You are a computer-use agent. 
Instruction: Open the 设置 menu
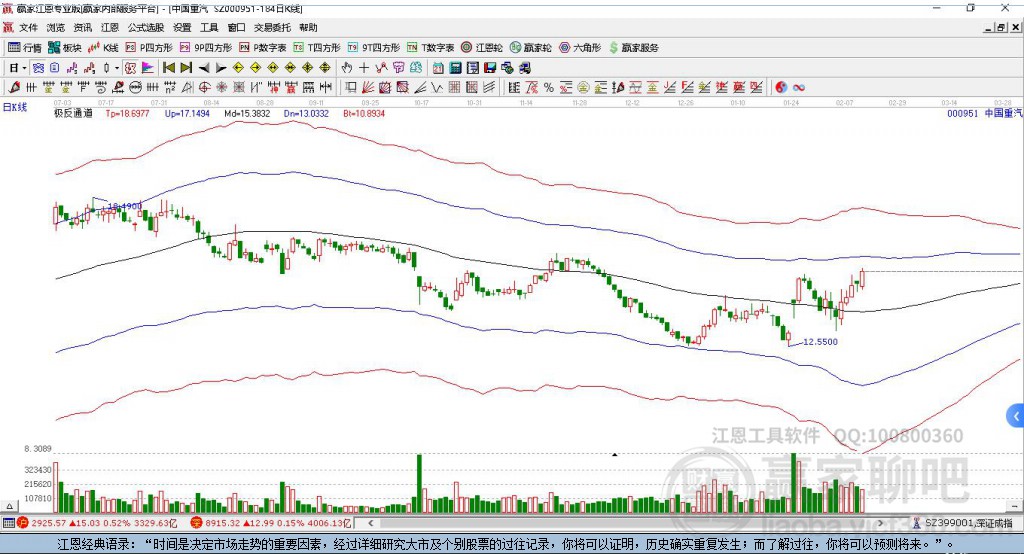click(x=182, y=27)
